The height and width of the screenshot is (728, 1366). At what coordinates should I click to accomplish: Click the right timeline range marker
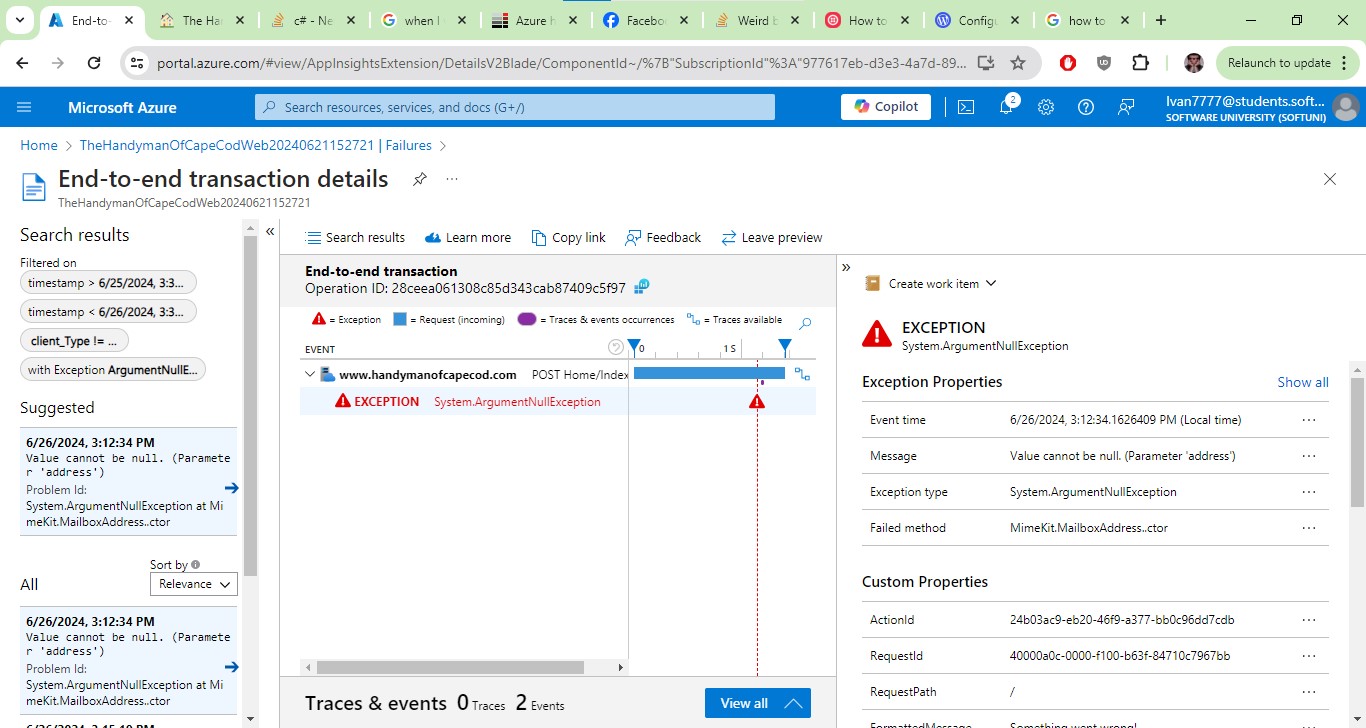(785, 346)
